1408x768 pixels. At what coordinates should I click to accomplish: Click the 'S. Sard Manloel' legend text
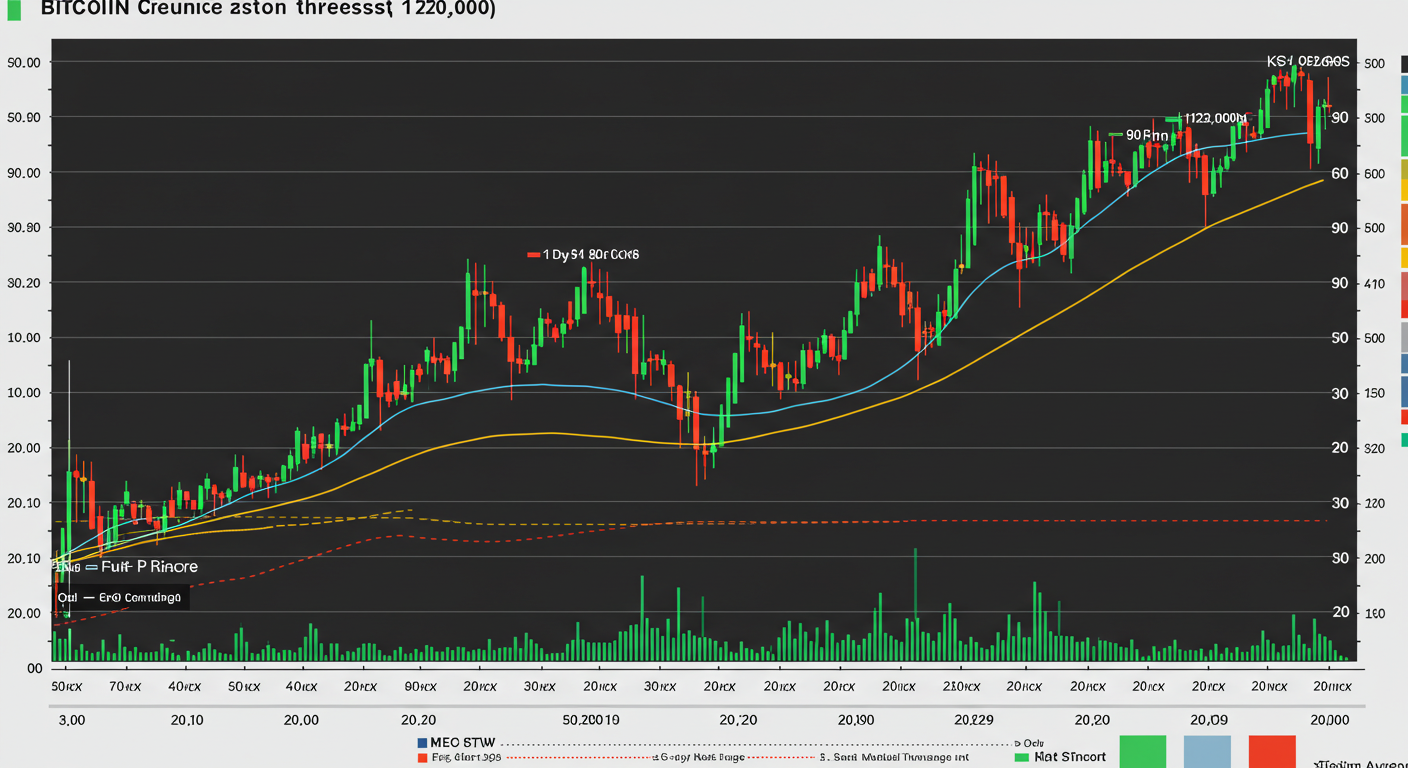(863, 759)
